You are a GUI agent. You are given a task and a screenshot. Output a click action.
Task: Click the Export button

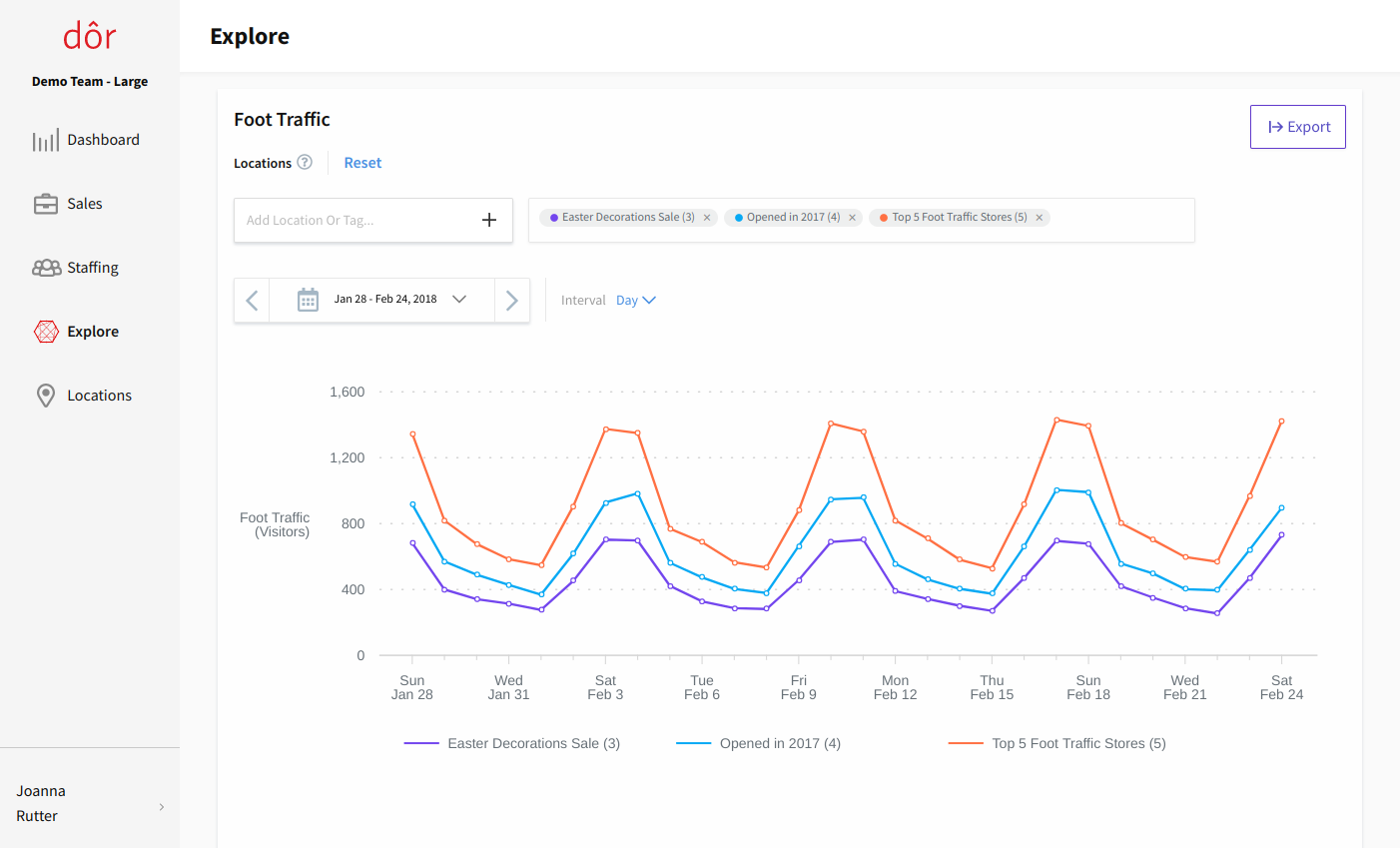click(1297, 126)
